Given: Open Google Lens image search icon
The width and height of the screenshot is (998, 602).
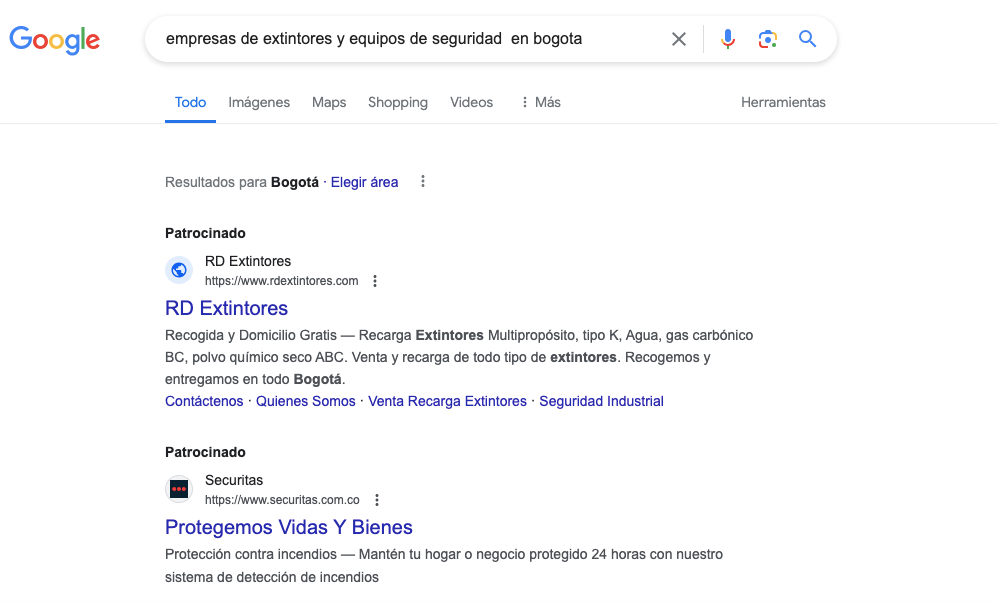Looking at the screenshot, I should [x=768, y=39].
